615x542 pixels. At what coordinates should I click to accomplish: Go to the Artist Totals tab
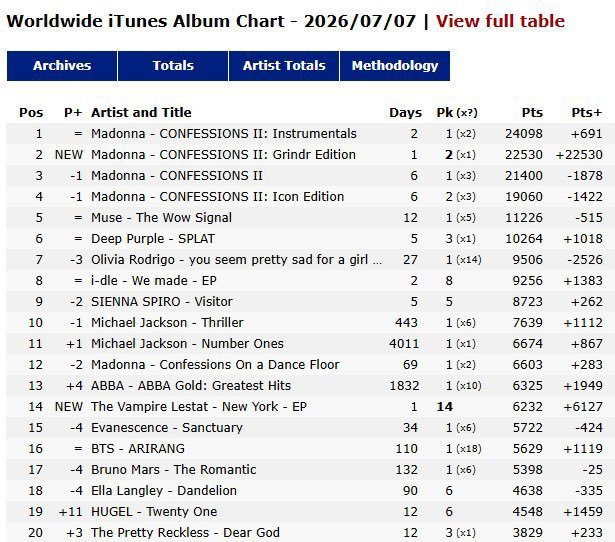(284, 65)
